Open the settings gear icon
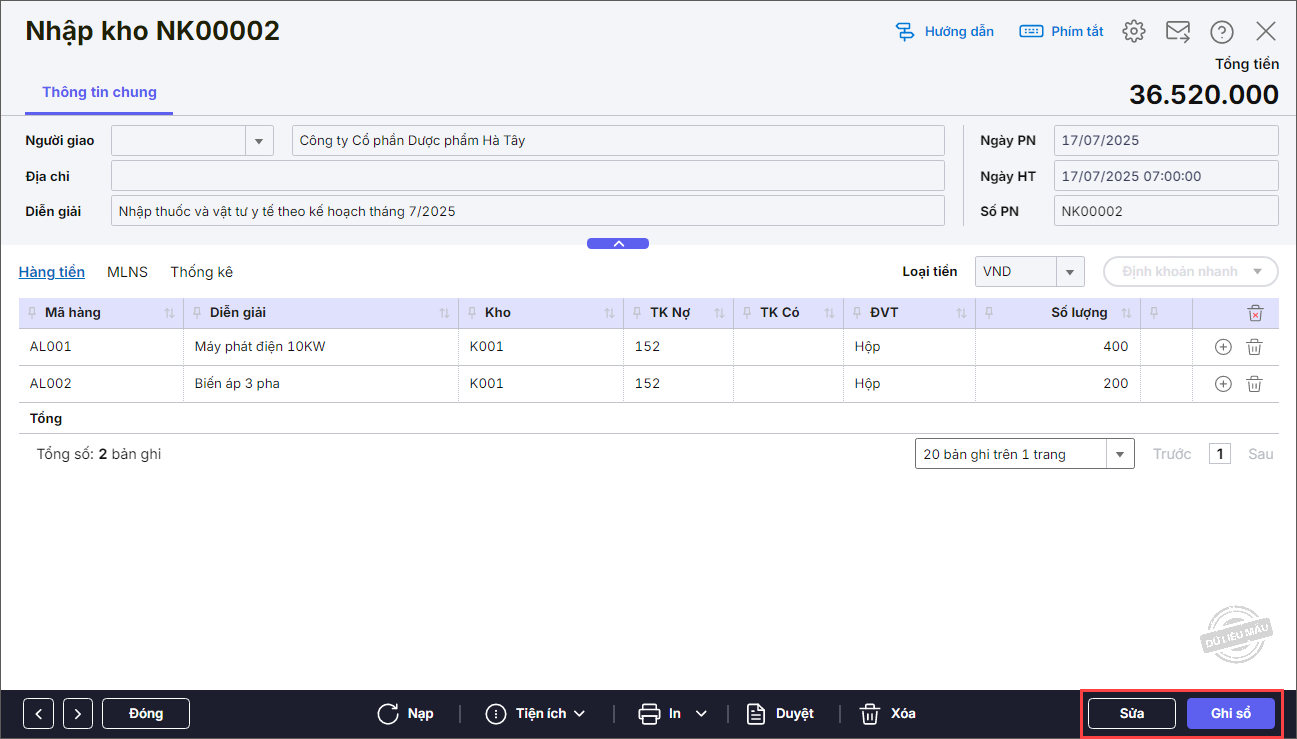The width and height of the screenshot is (1297, 739). pyautogui.click(x=1133, y=32)
